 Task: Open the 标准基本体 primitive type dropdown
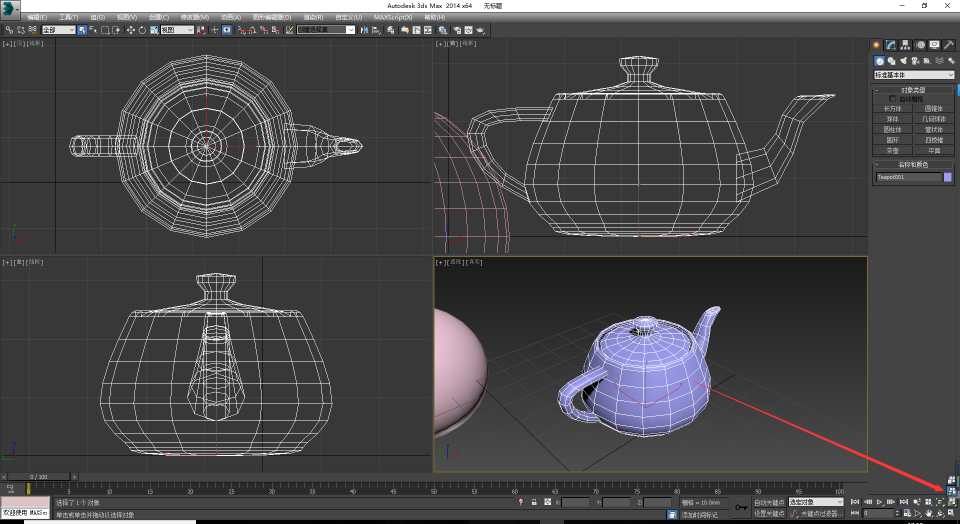914,75
